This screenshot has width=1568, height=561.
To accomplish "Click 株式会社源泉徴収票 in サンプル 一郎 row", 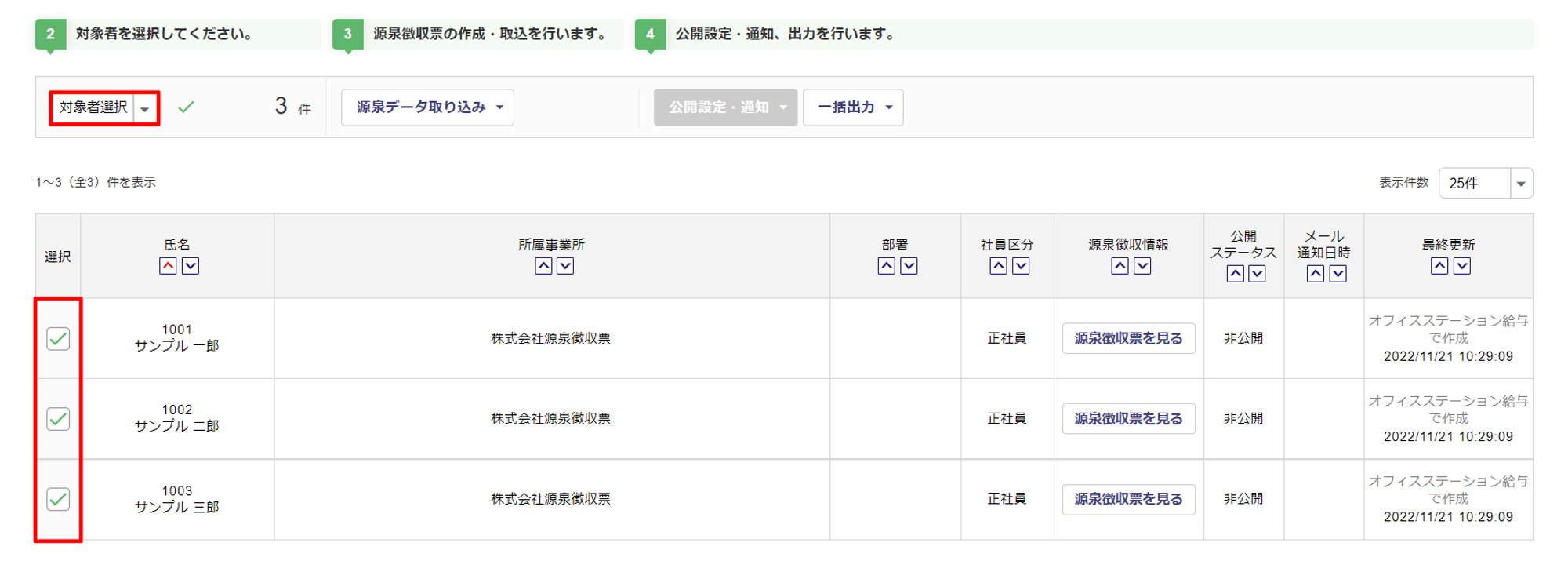I will 550,338.
